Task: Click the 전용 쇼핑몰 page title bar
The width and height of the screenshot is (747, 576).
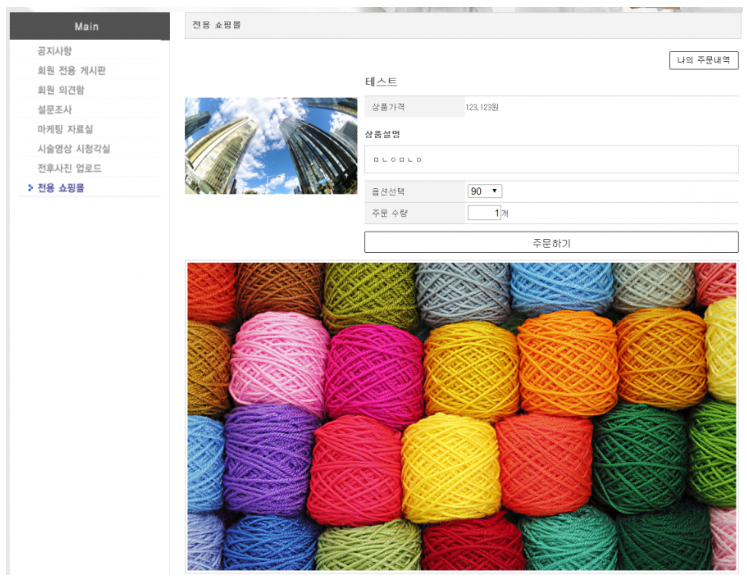Action: pos(462,24)
